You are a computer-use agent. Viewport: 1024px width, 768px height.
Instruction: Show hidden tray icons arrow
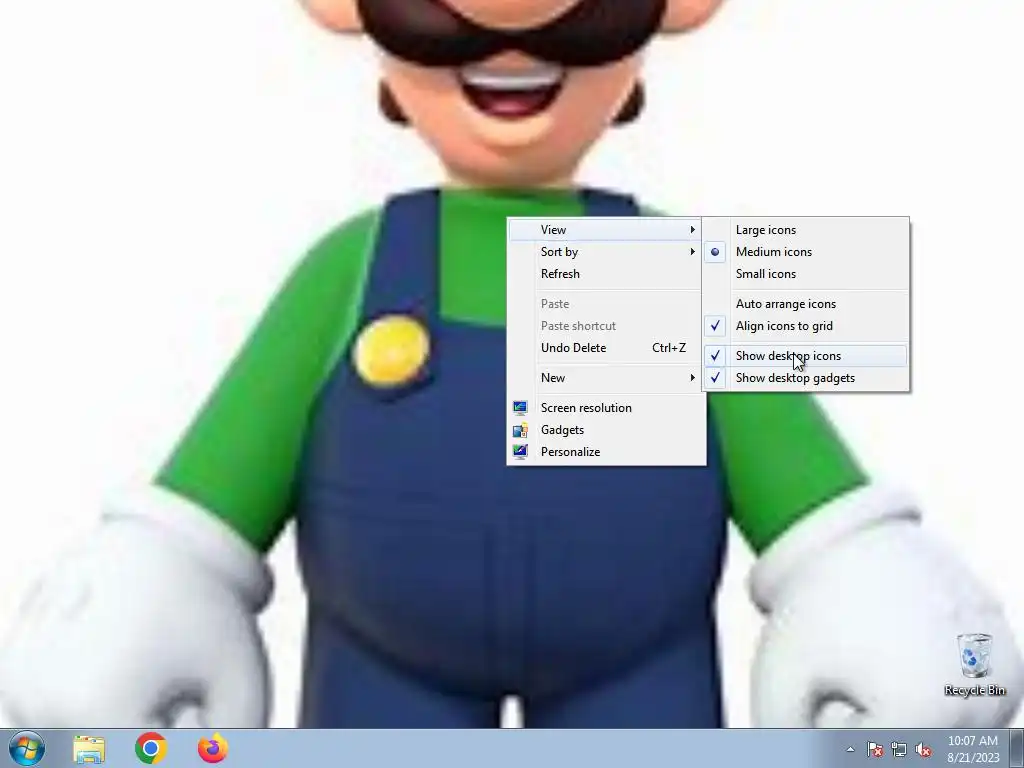(x=850, y=749)
